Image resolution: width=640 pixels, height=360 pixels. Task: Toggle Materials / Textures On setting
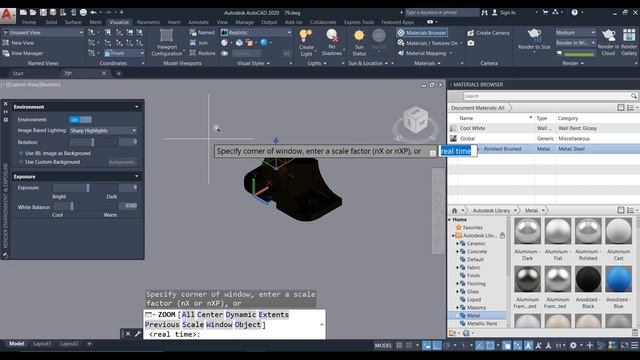pos(431,43)
